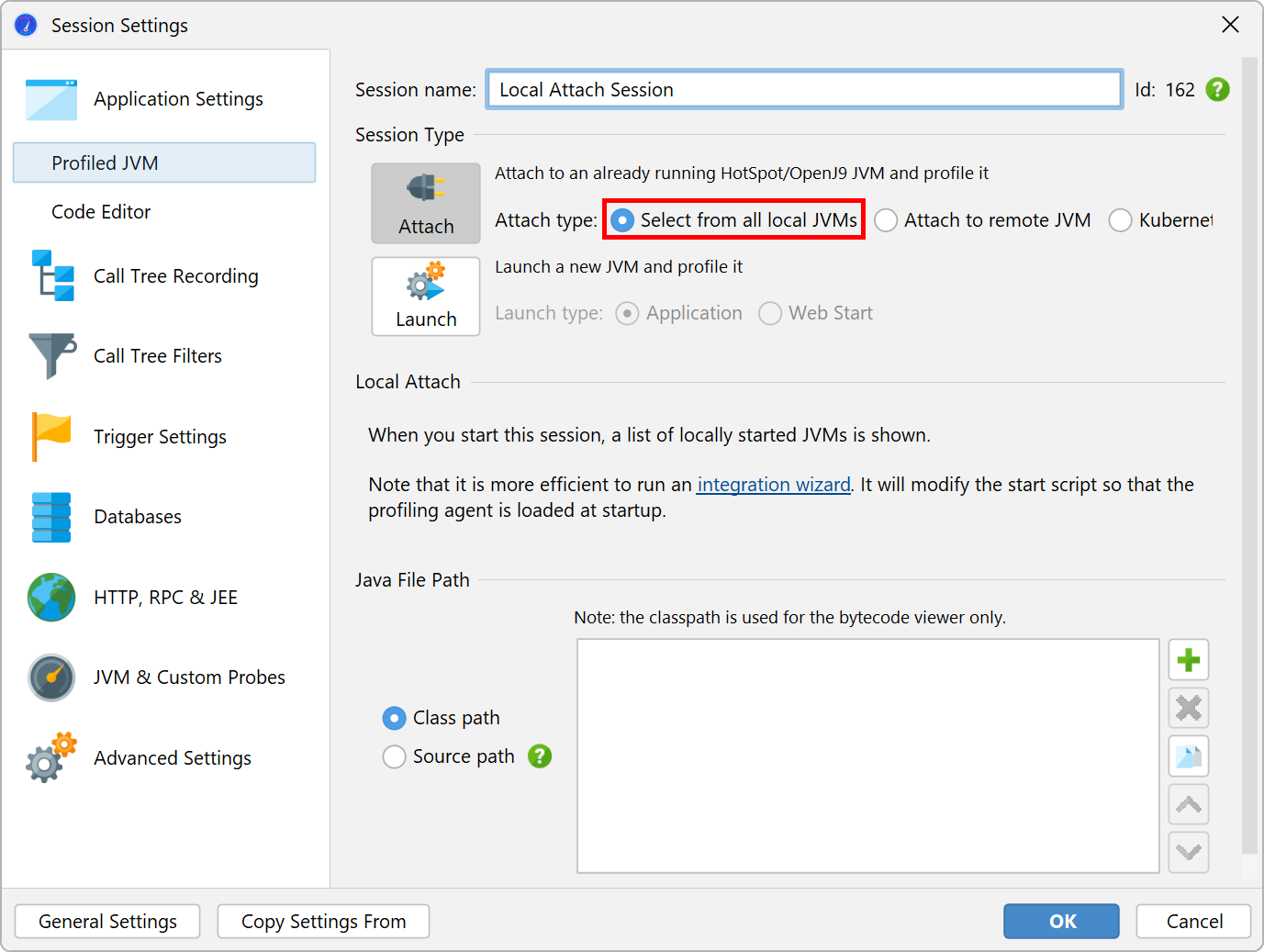Open Advanced Settings gears icon
This screenshot has width=1264, height=952.
click(52, 757)
